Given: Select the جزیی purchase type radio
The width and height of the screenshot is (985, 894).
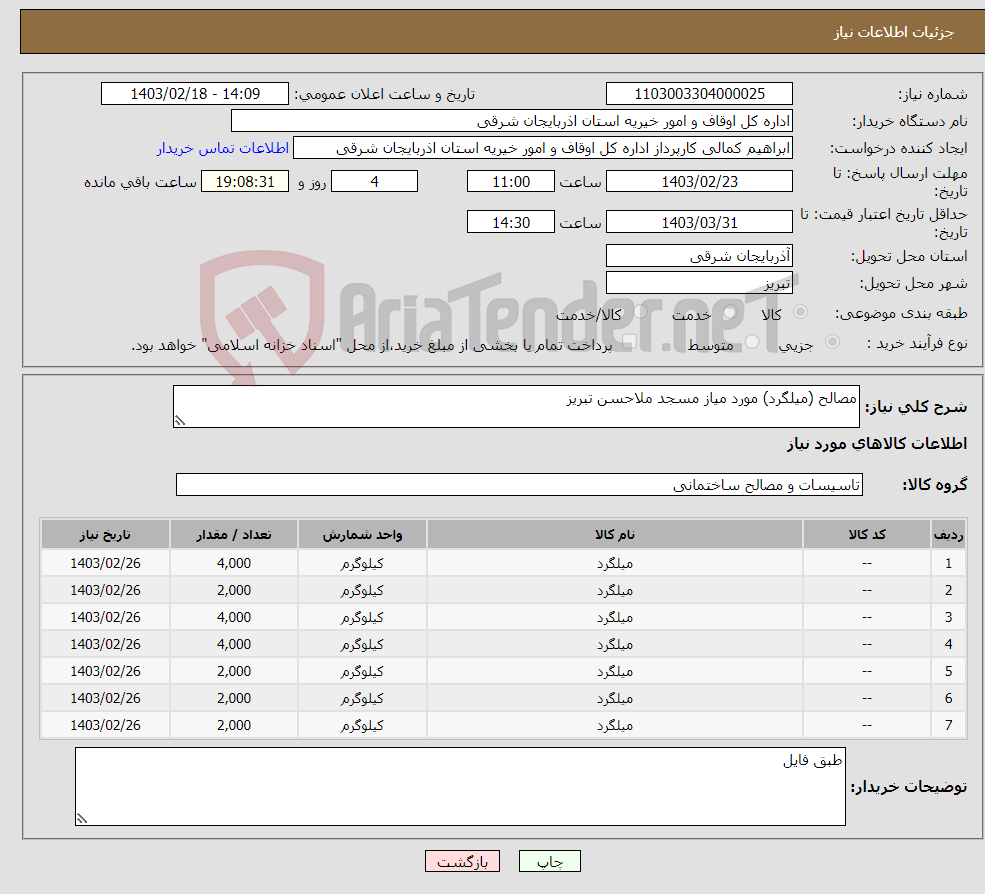Looking at the screenshot, I should pyautogui.click(x=832, y=342).
